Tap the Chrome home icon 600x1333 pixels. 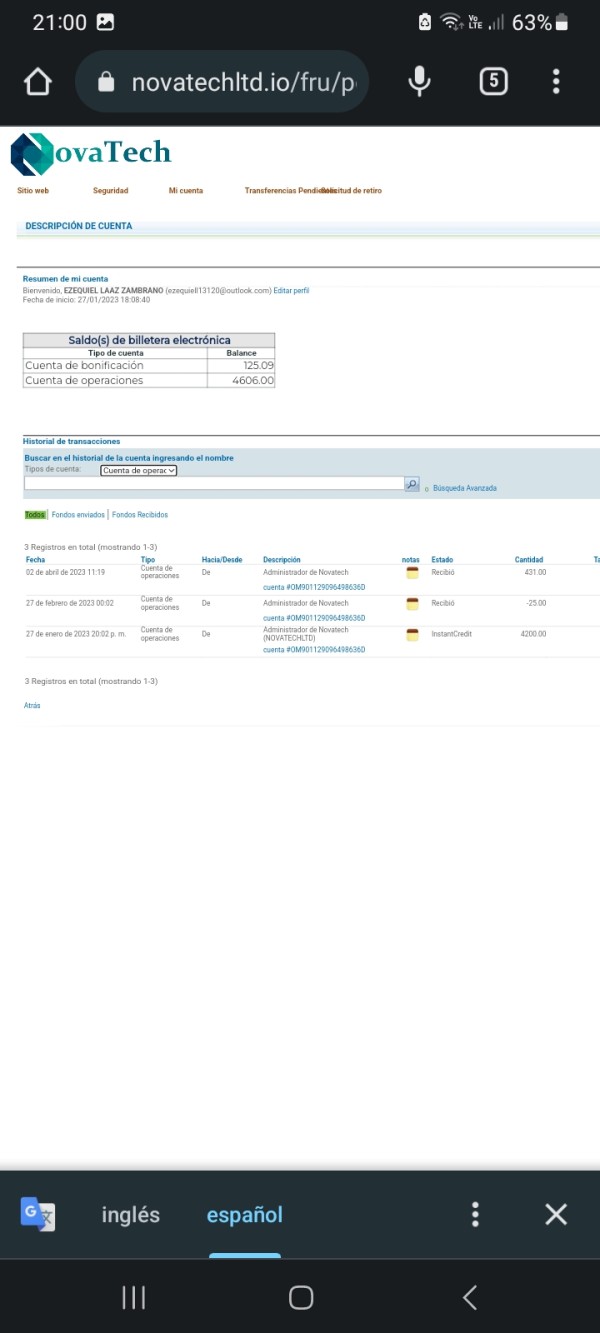coord(38,82)
